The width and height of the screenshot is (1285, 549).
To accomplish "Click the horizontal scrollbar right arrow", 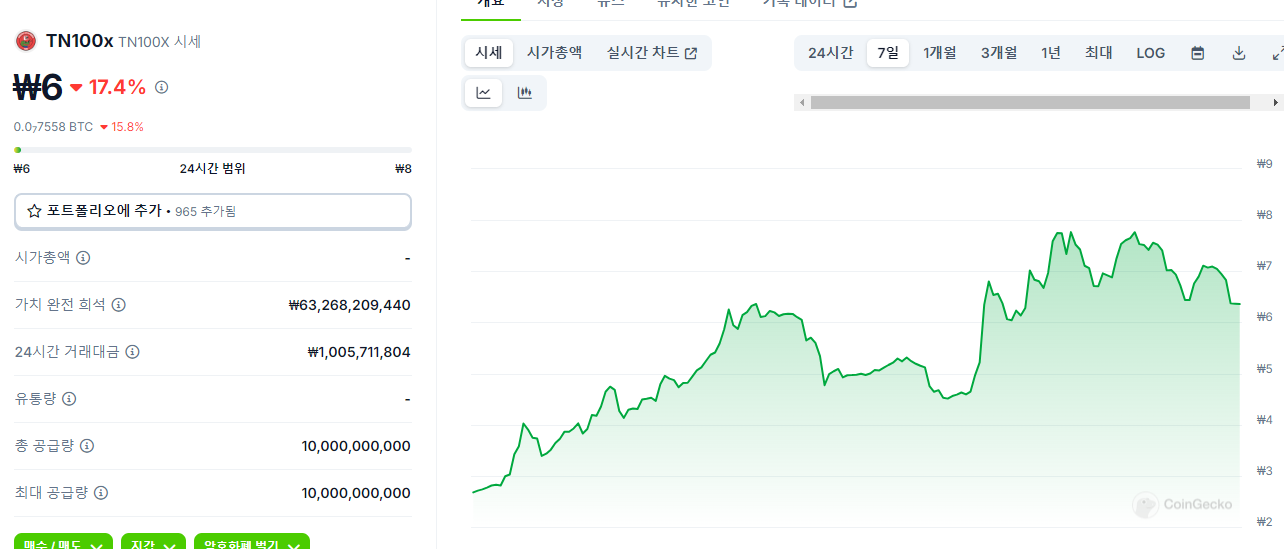I will pos(1275,102).
